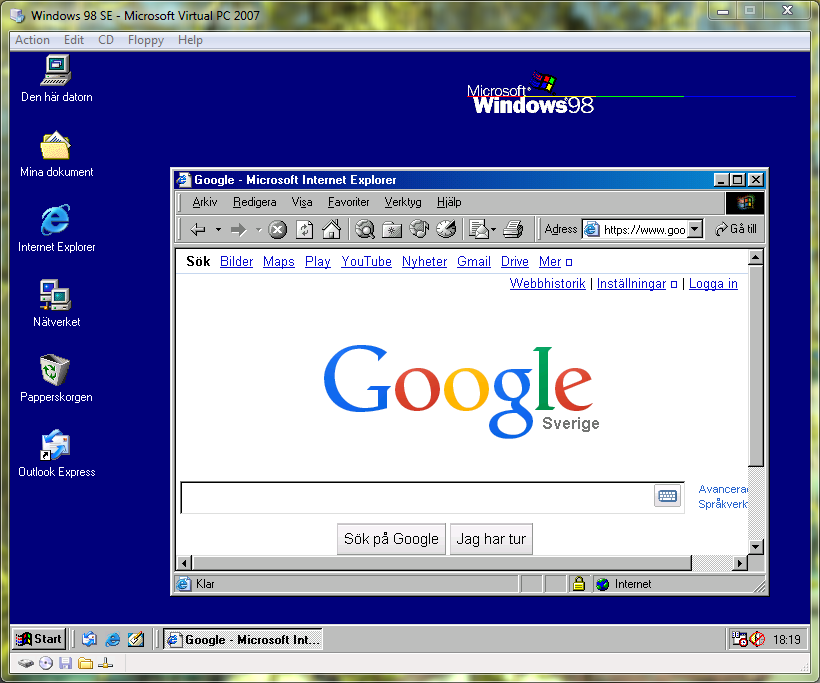Click the Jag har tur button
Image resolution: width=820 pixels, height=683 pixels.
tap(491, 539)
